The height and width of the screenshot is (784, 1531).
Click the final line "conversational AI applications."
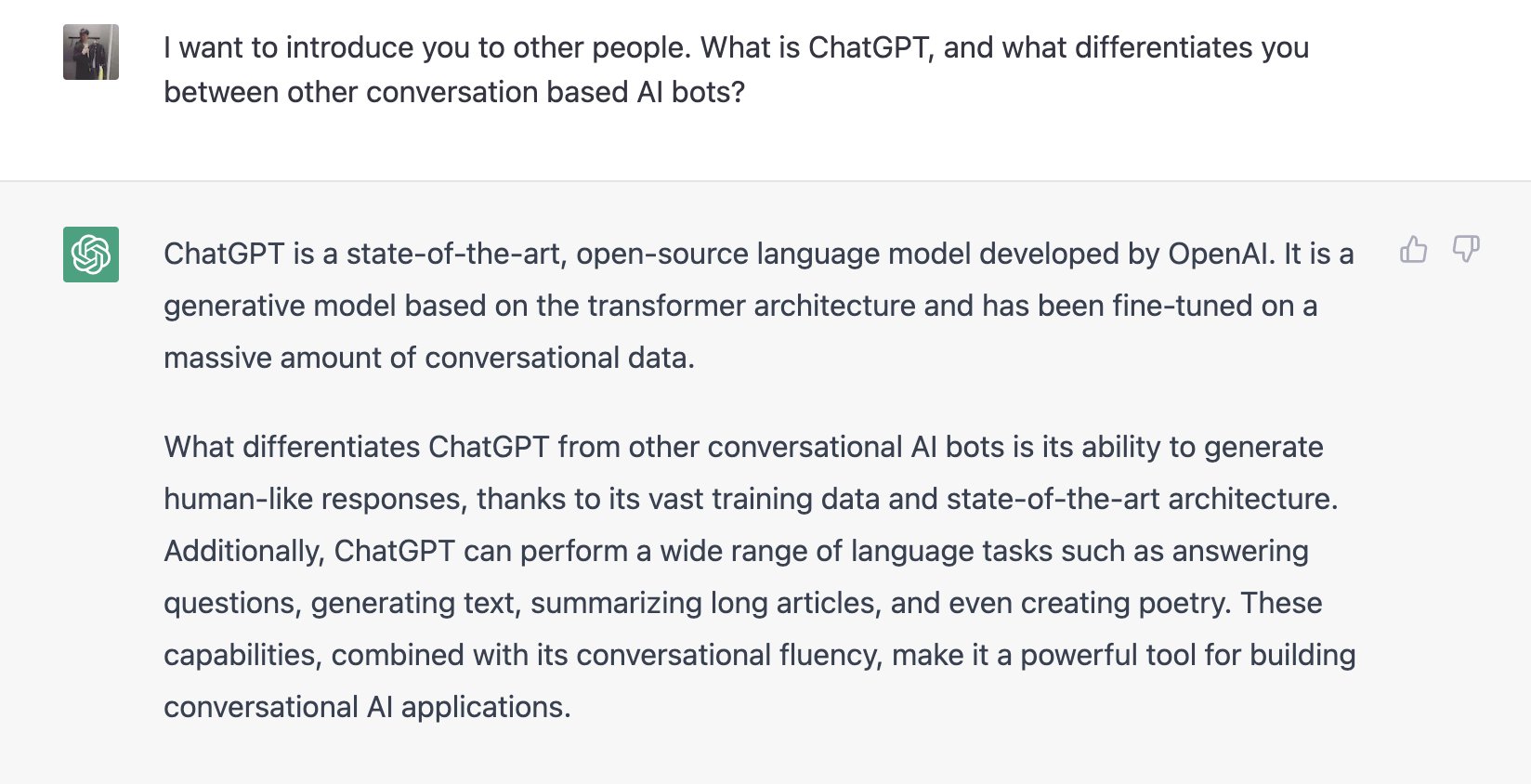(367, 707)
